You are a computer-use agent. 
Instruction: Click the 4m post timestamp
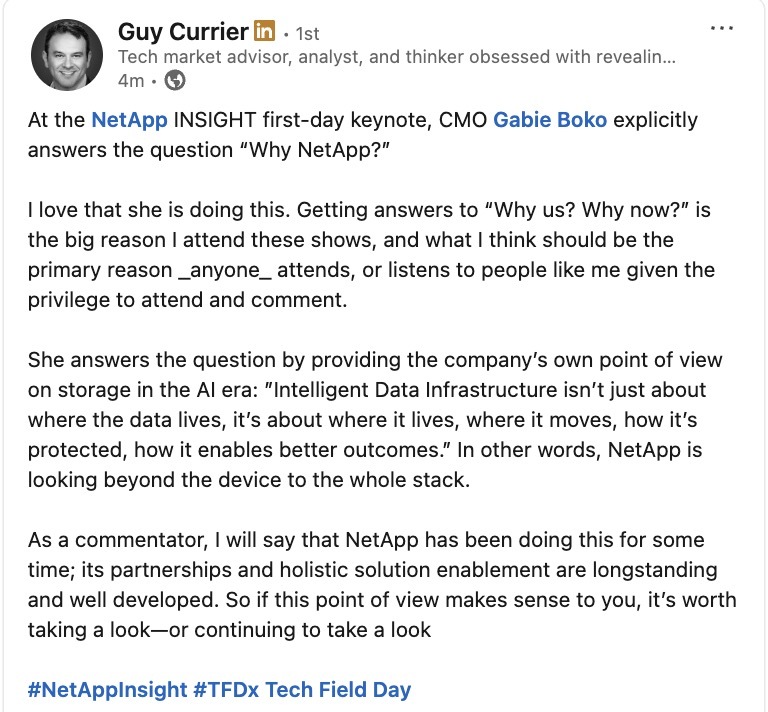(x=130, y=79)
